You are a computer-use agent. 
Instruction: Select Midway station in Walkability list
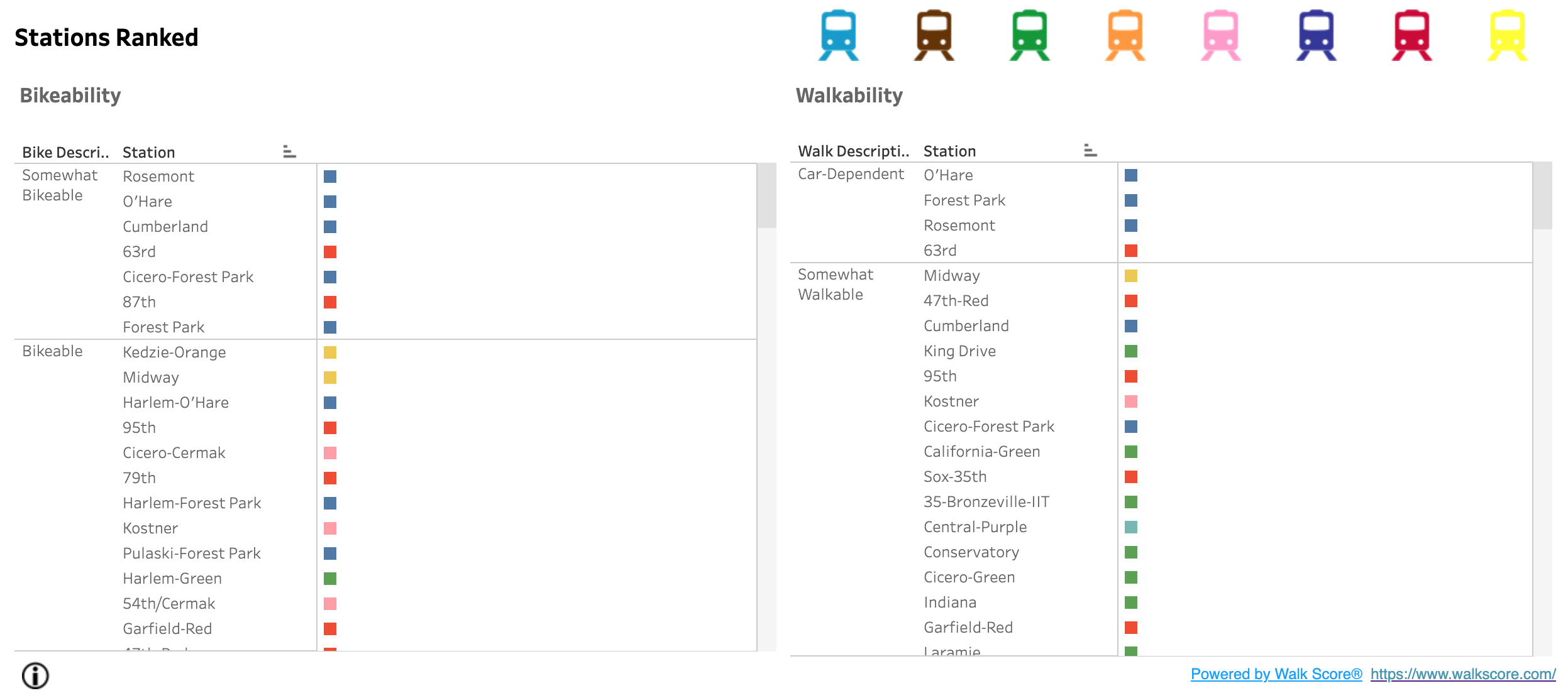click(x=951, y=276)
